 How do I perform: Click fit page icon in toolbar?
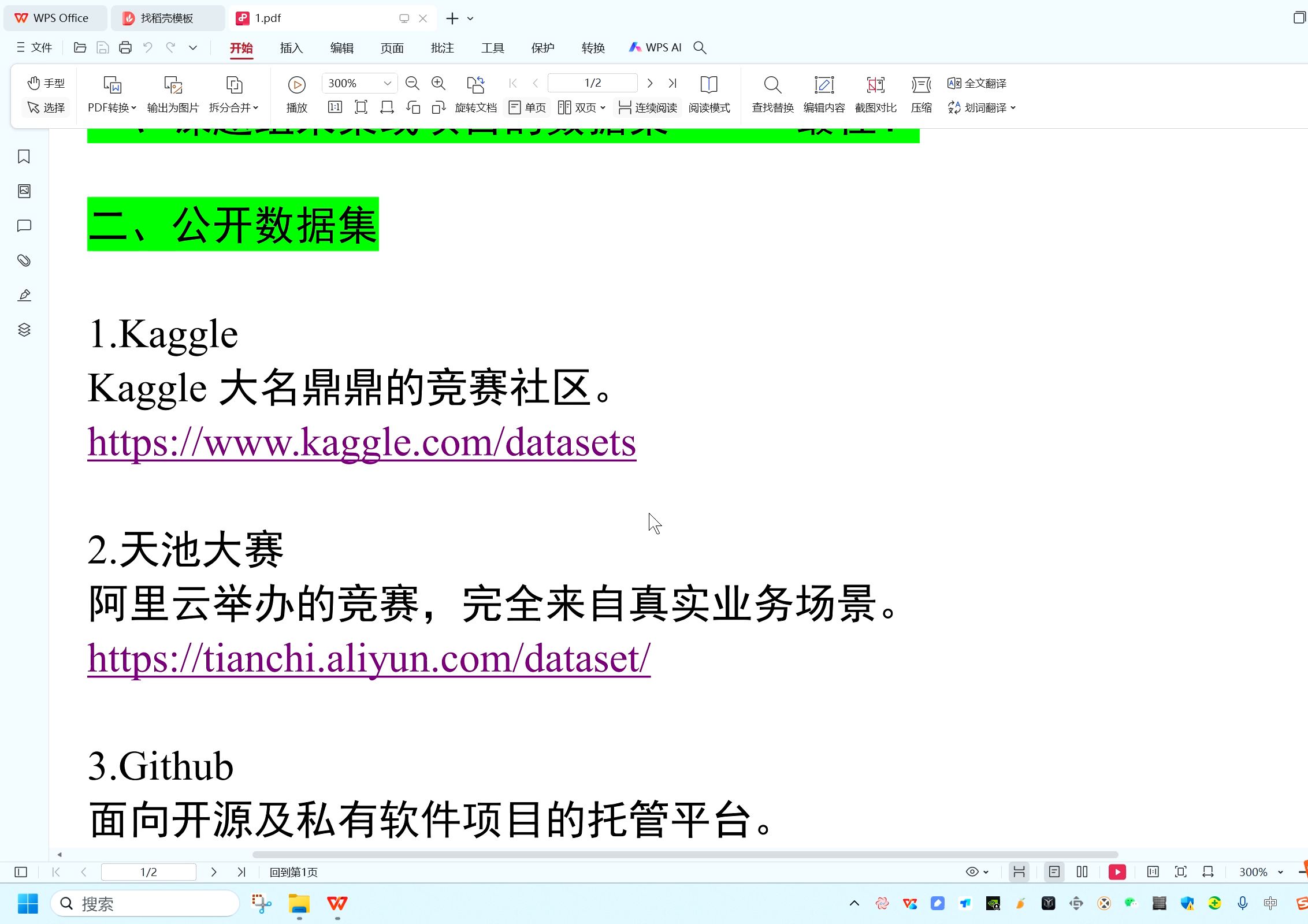click(361, 107)
